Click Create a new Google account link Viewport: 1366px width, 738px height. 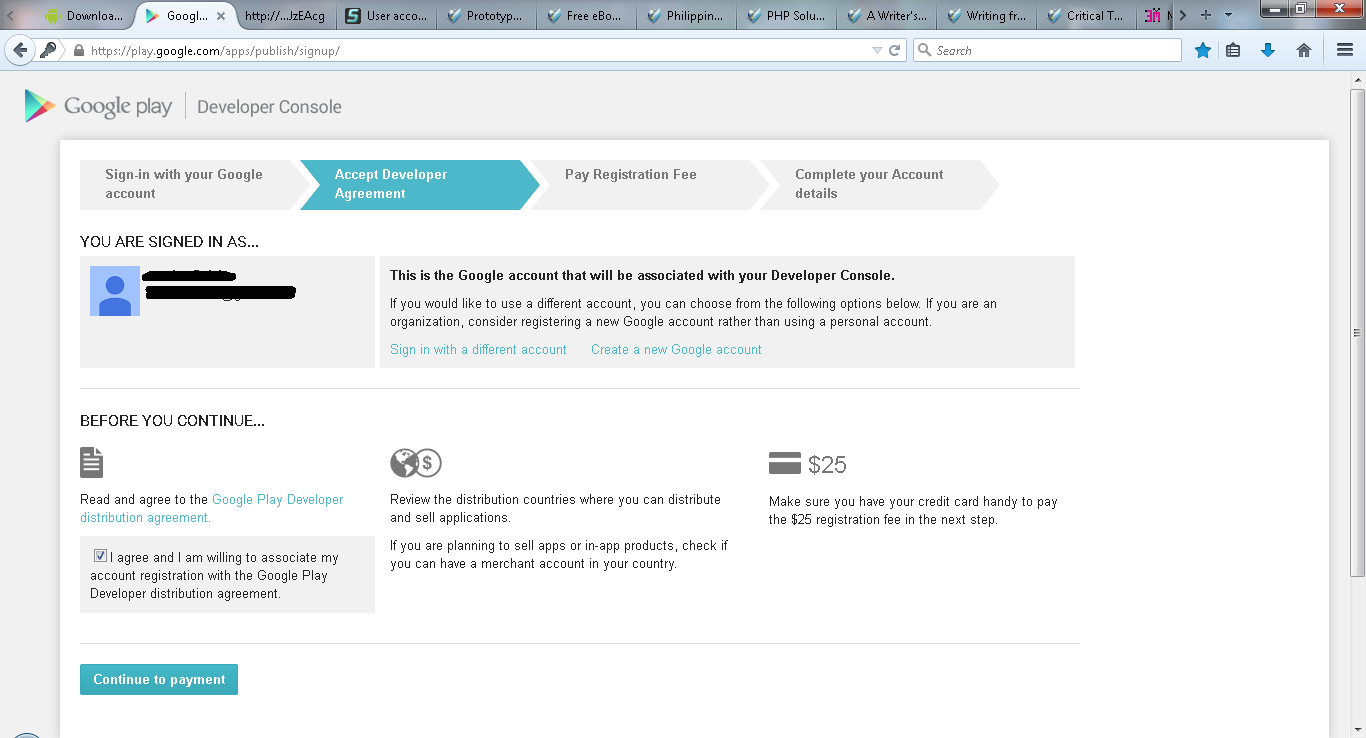[676, 349]
